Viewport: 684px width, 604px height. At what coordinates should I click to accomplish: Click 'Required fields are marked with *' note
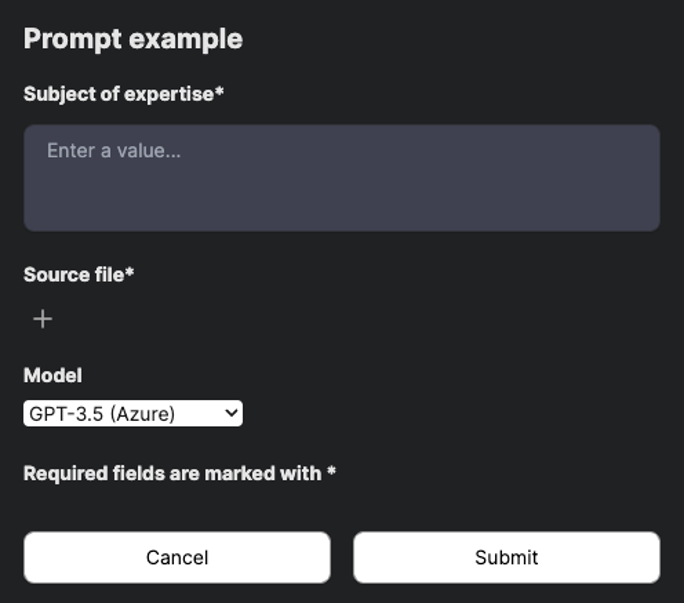[178, 473]
